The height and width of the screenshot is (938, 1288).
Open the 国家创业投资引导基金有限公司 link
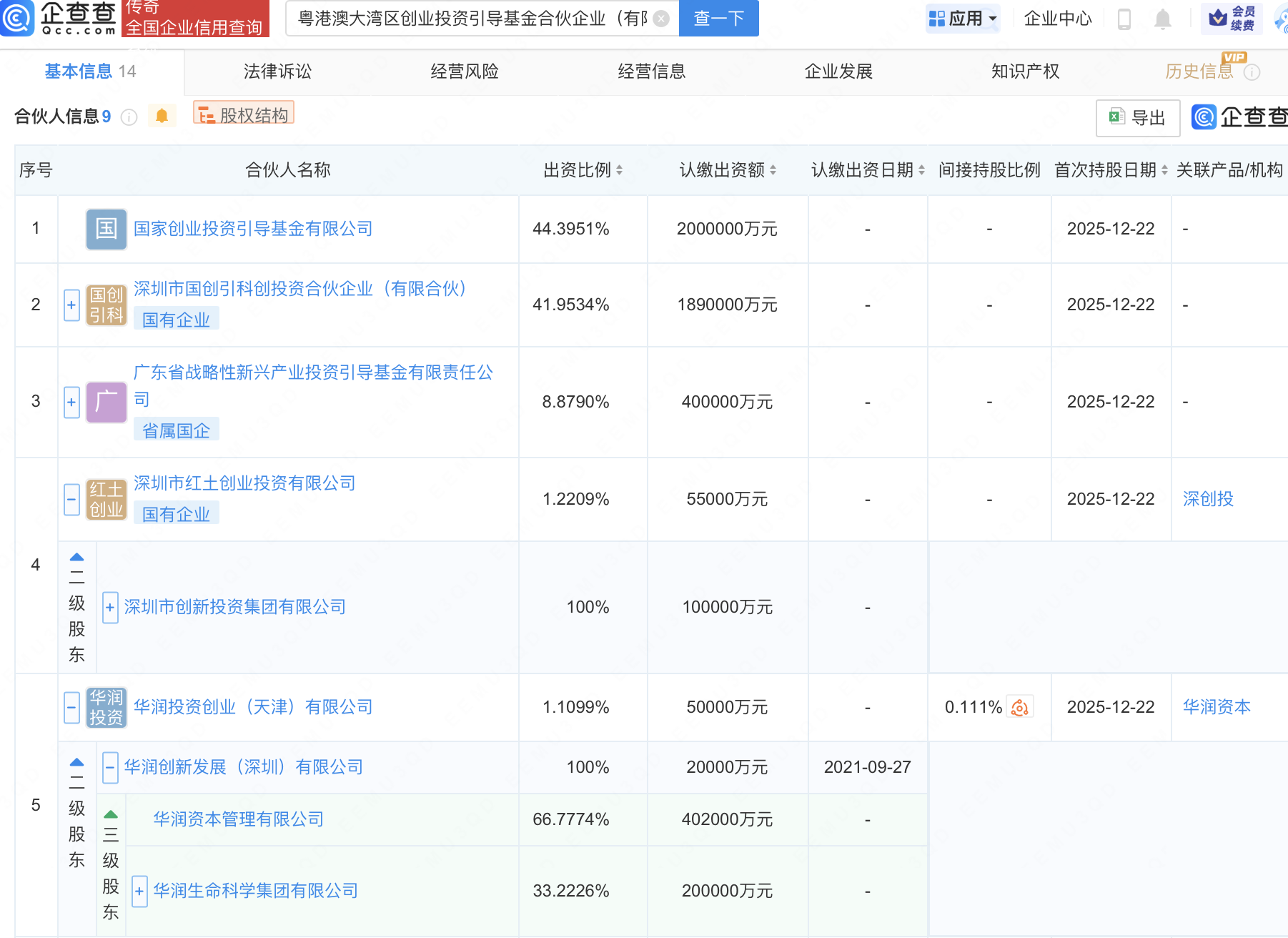click(x=253, y=229)
